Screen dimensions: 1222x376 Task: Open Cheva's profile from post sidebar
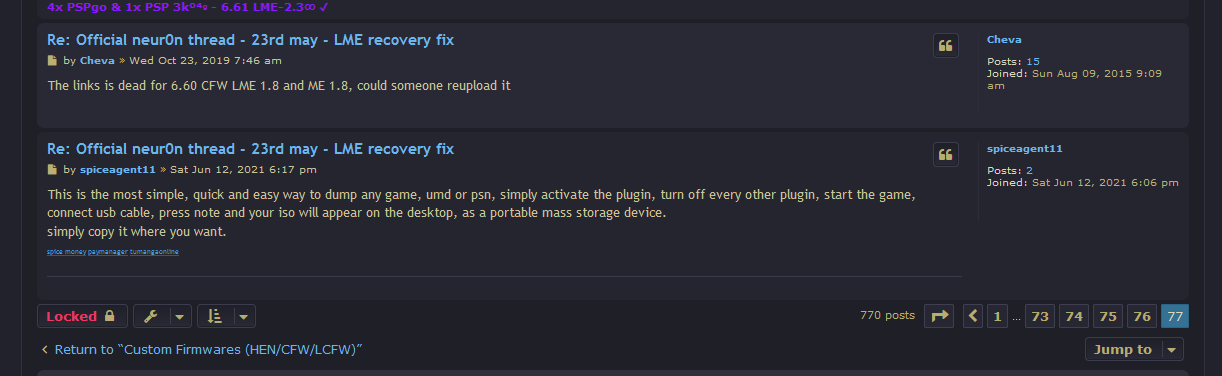tap(1004, 40)
